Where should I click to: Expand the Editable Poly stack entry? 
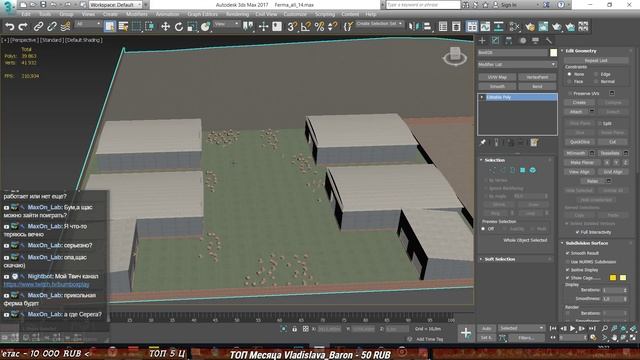point(482,97)
